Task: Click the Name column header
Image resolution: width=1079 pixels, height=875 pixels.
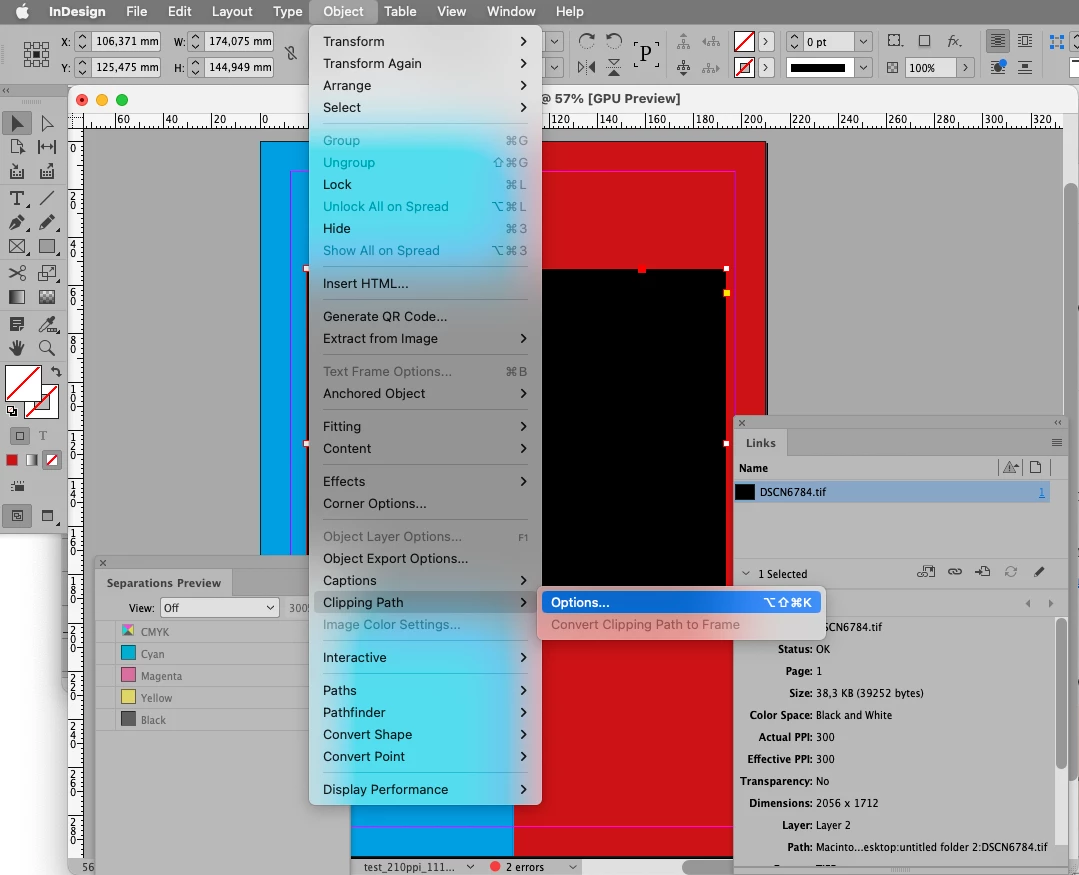Action: tap(754, 468)
